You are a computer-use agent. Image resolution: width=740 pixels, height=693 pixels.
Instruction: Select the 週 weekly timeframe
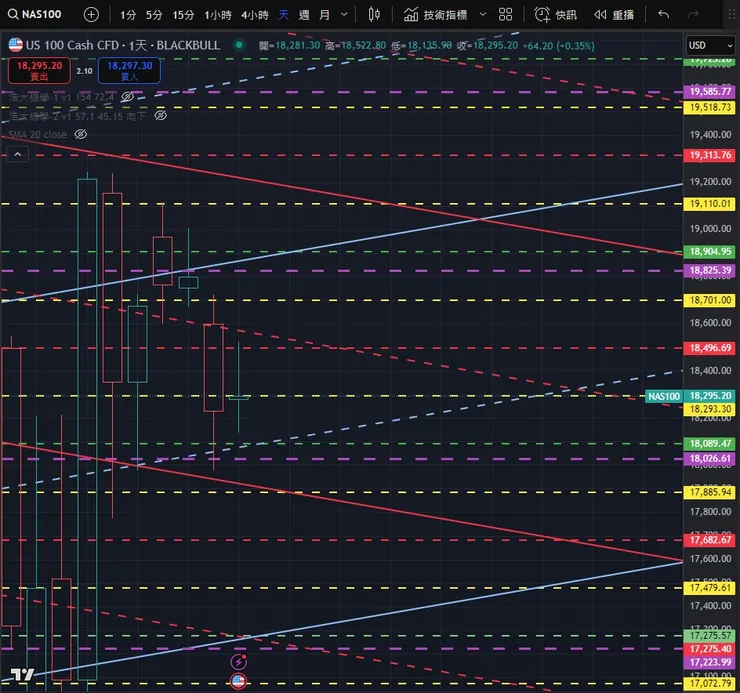click(x=304, y=15)
